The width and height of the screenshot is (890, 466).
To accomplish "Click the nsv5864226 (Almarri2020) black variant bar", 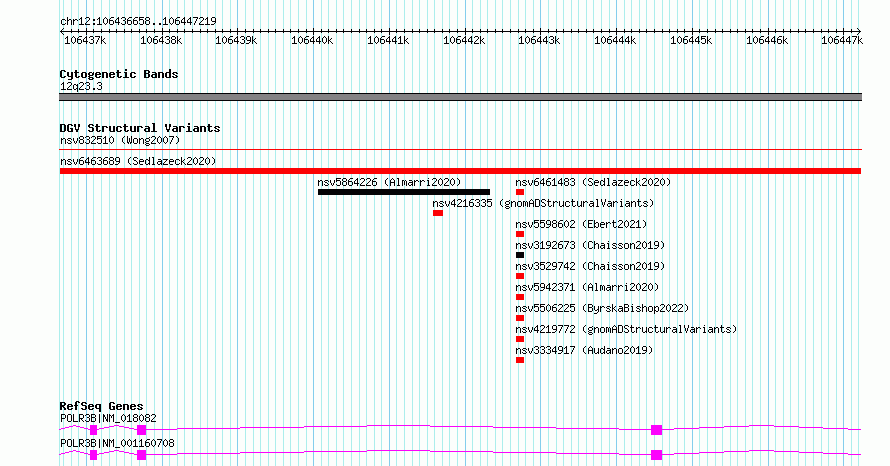I will [404, 192].
